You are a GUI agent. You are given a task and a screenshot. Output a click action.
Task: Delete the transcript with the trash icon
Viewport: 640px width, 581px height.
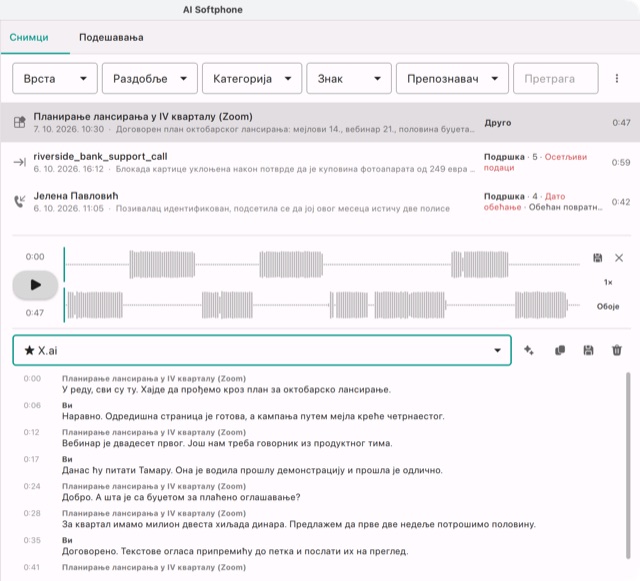(x=617, y=350)
